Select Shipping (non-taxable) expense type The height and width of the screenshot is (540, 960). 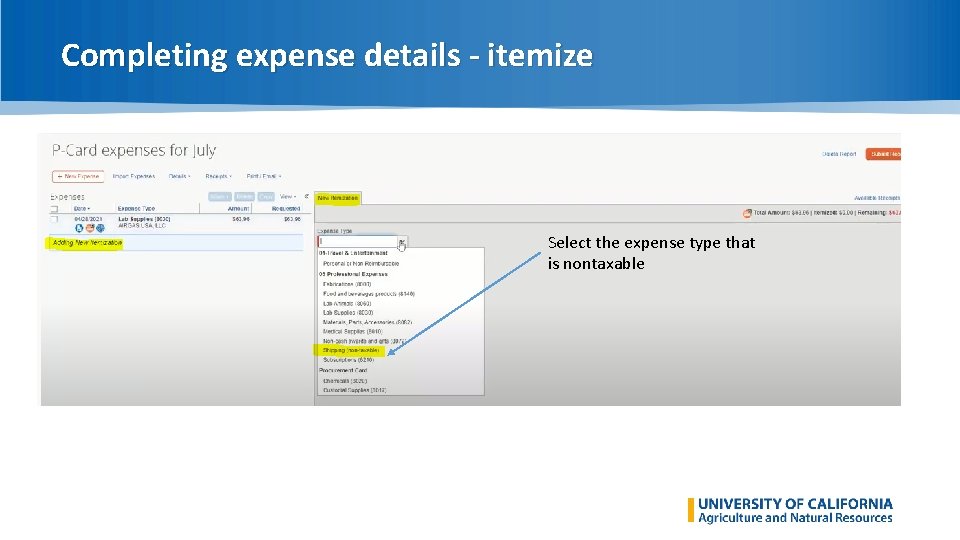(351, 351)
